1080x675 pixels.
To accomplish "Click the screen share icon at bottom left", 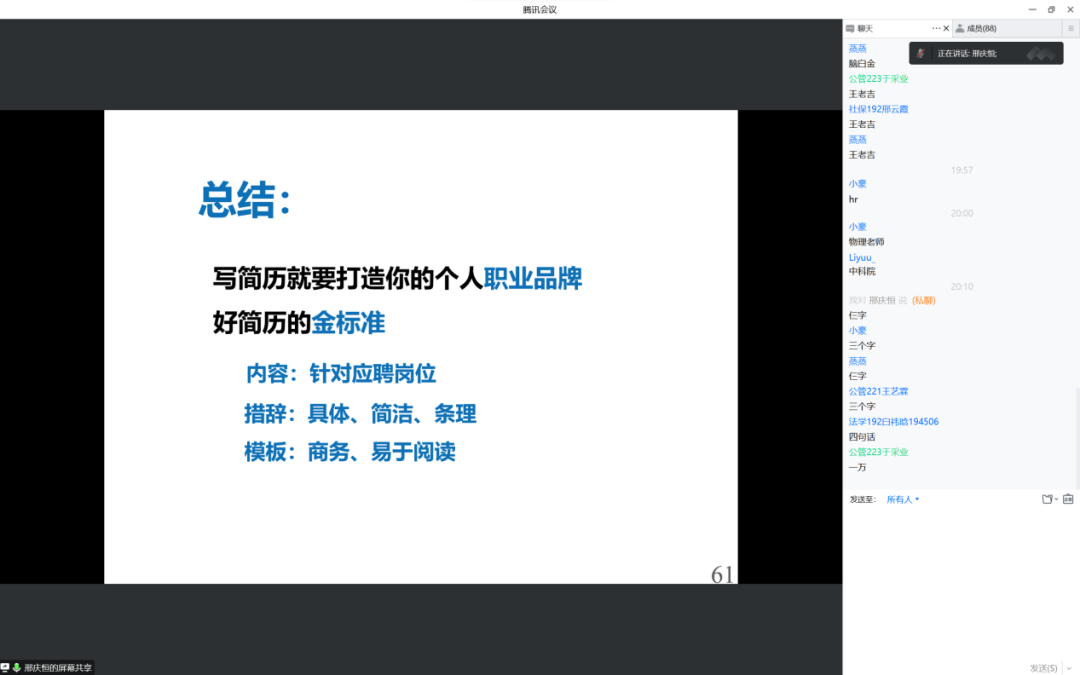I will 5,667.
